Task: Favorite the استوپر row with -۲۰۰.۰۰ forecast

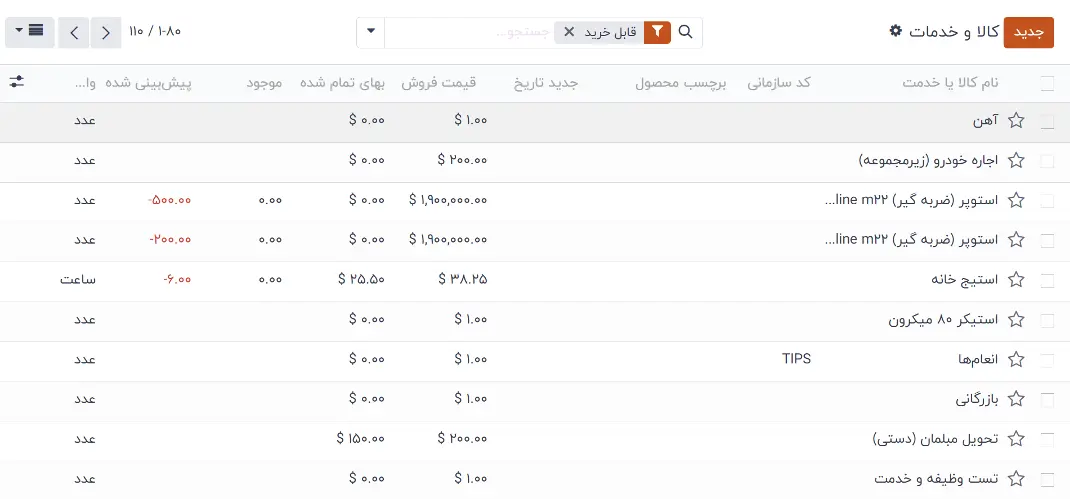Action: 1016,240
